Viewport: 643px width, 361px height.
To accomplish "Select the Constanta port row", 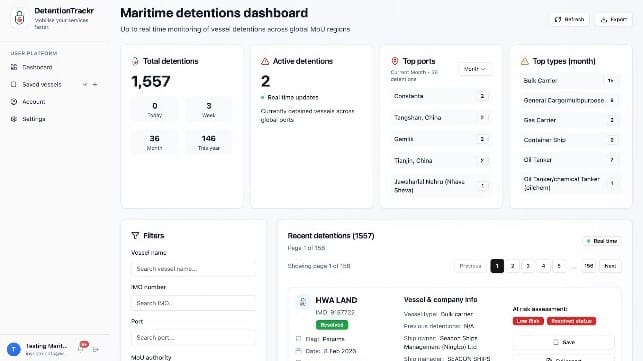I will coord(441,96).
